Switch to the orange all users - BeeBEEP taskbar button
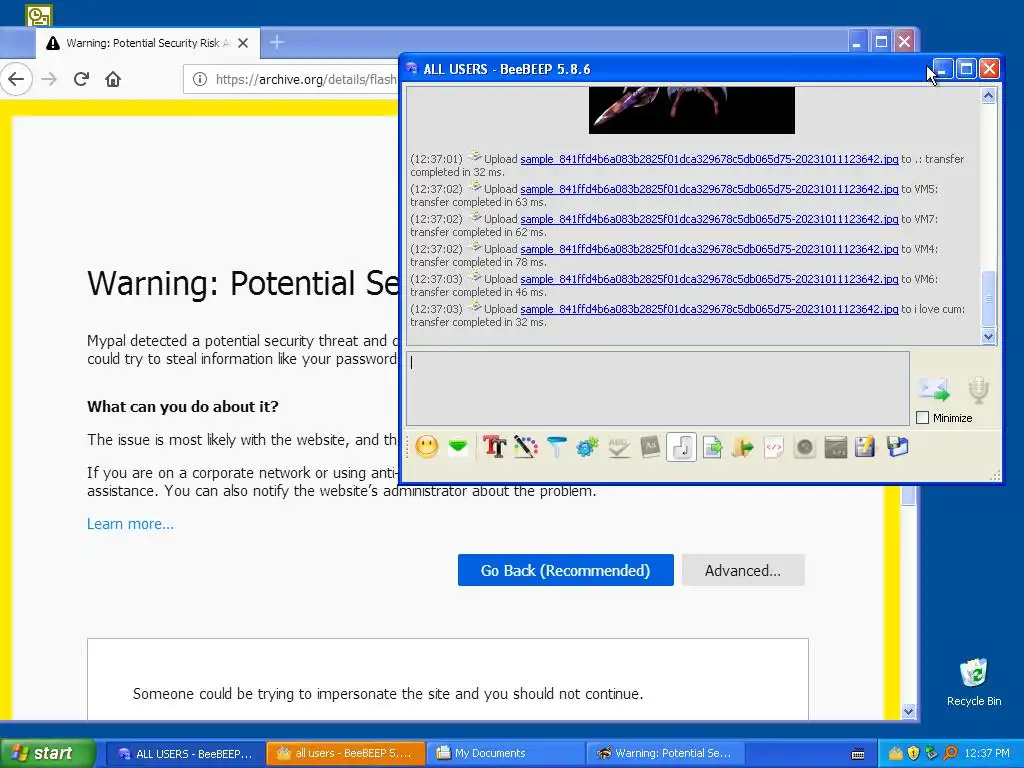 tap(346, 754)
